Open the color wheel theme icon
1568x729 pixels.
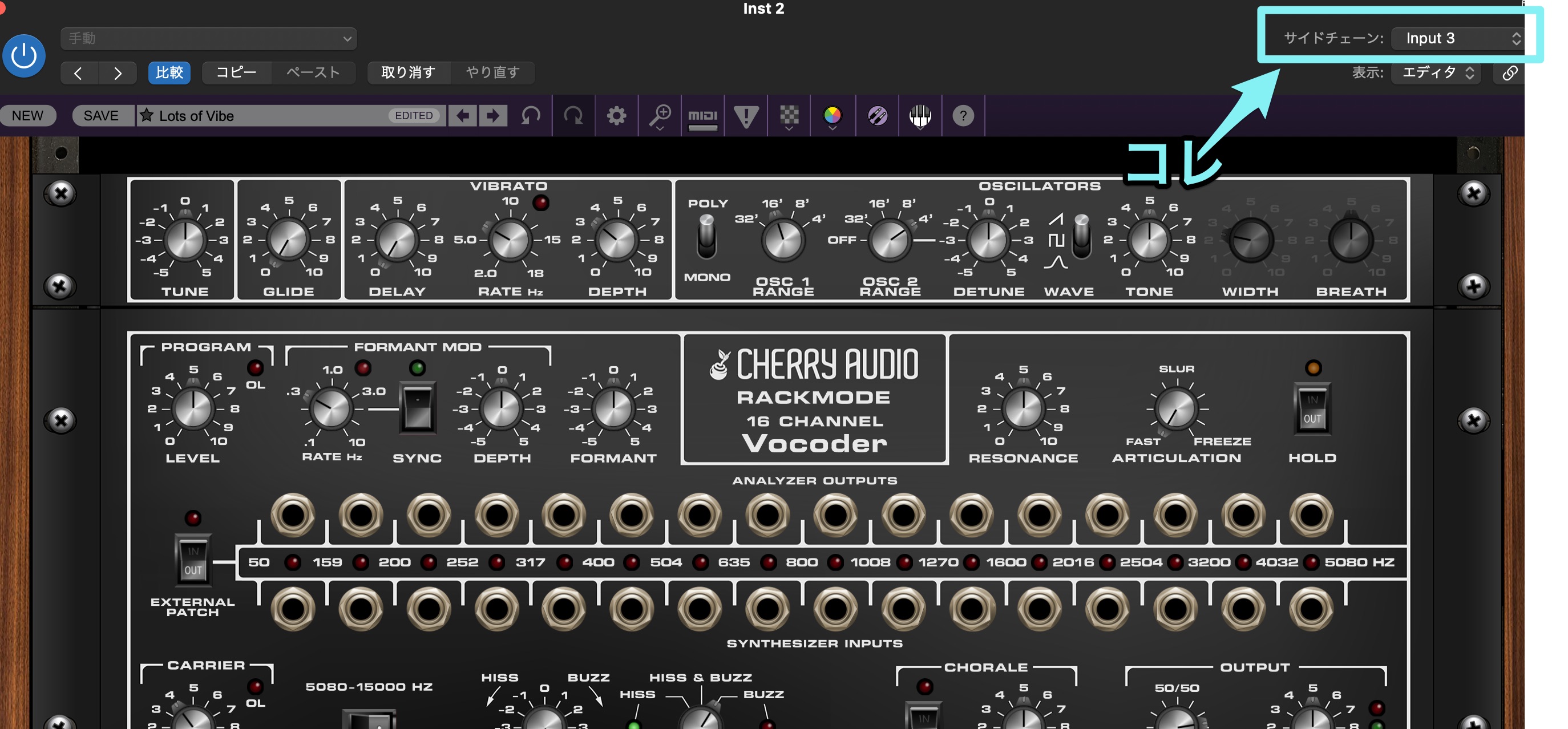(832, 115)
